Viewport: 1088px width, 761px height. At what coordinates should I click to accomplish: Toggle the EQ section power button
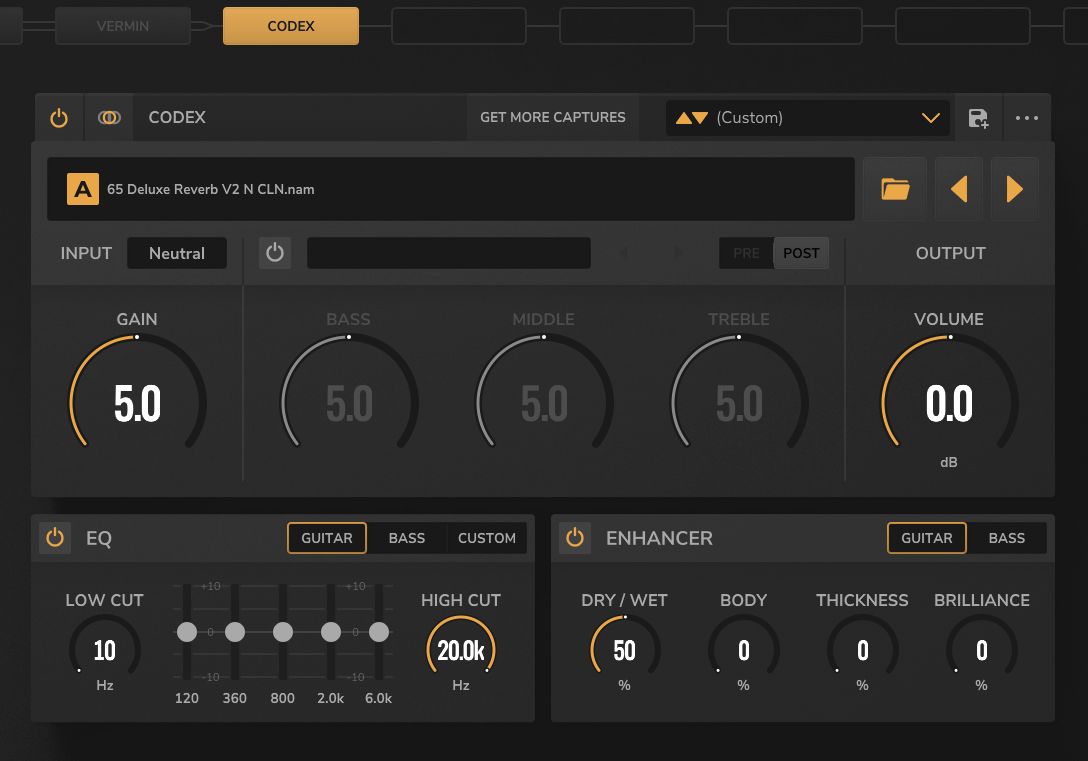[x=55, y=538]
